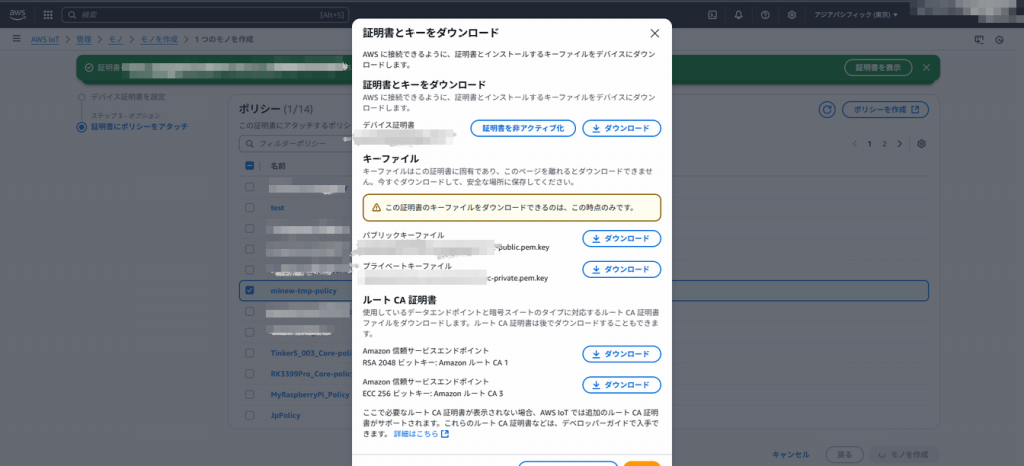Open the CloudShell terminal icon
The image size is (1024, 466).
point(712,15)
